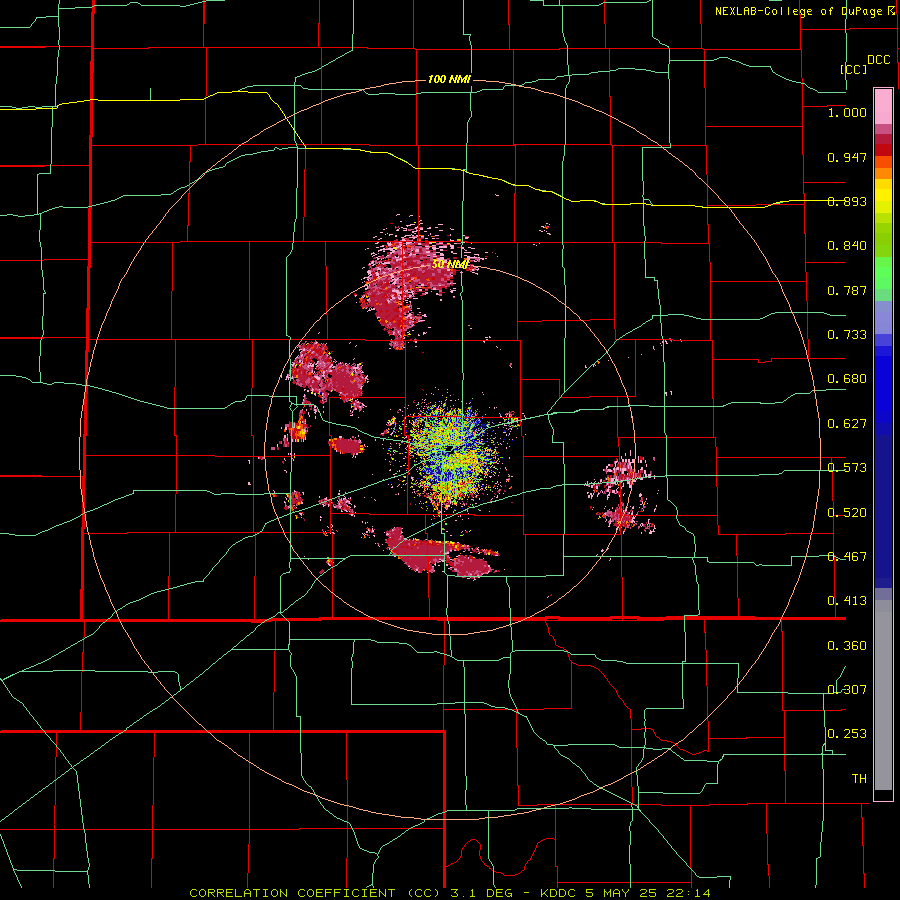Image resolution: width=900 pixels, height=900 pixels.
Task: Click the 50 NMI range ring label
Action: (450, 264)
